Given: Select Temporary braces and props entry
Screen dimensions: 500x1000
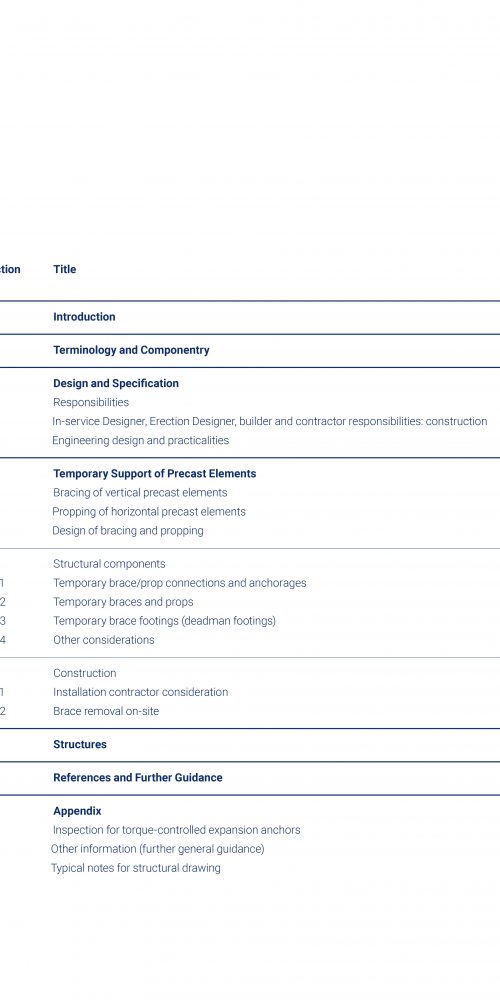Looking at the screenshot, I should 123,602.
